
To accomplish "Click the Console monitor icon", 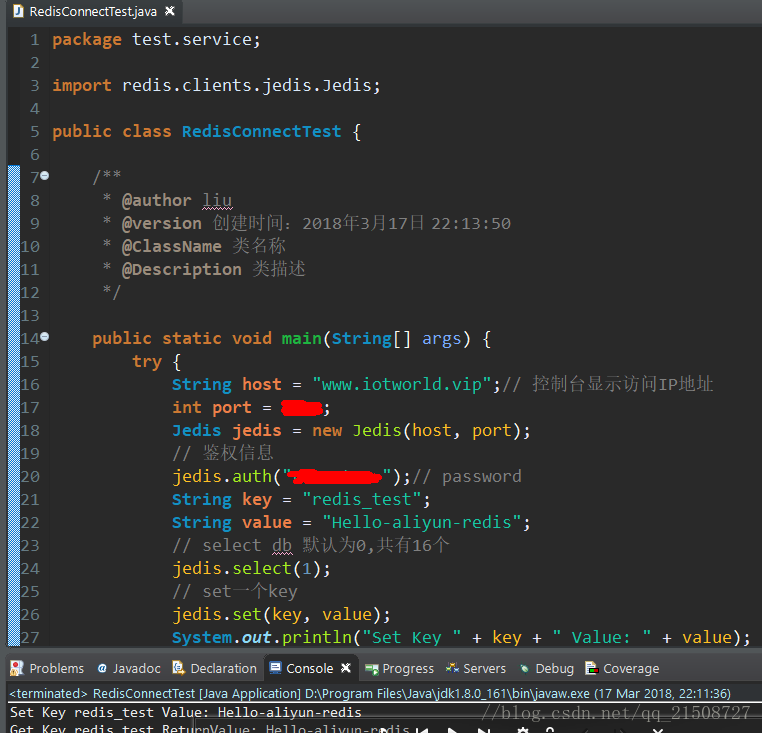I will click(276, 668).
